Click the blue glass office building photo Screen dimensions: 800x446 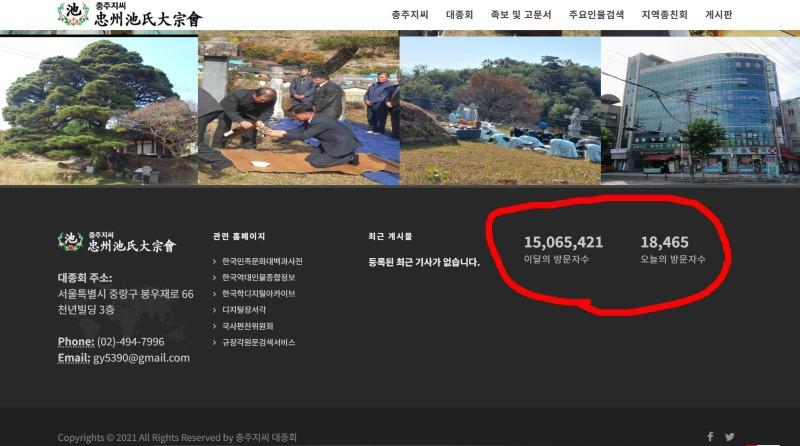point(700,108)
